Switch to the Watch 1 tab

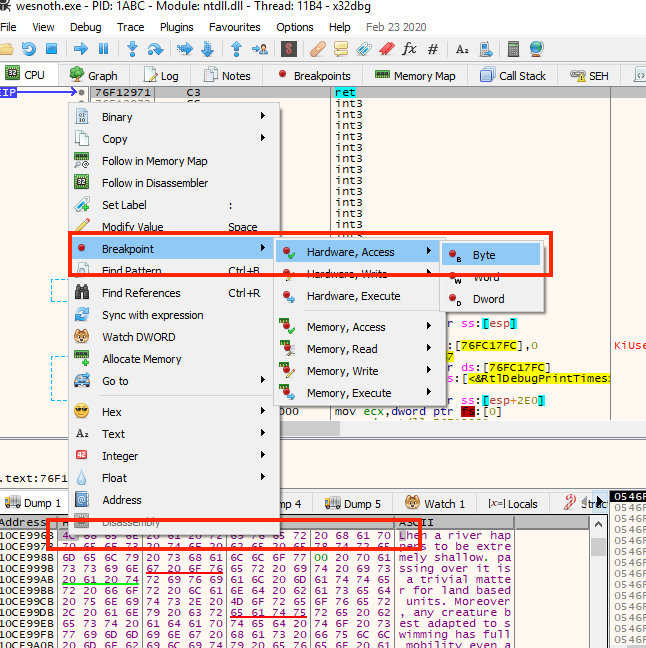[435, 504]
